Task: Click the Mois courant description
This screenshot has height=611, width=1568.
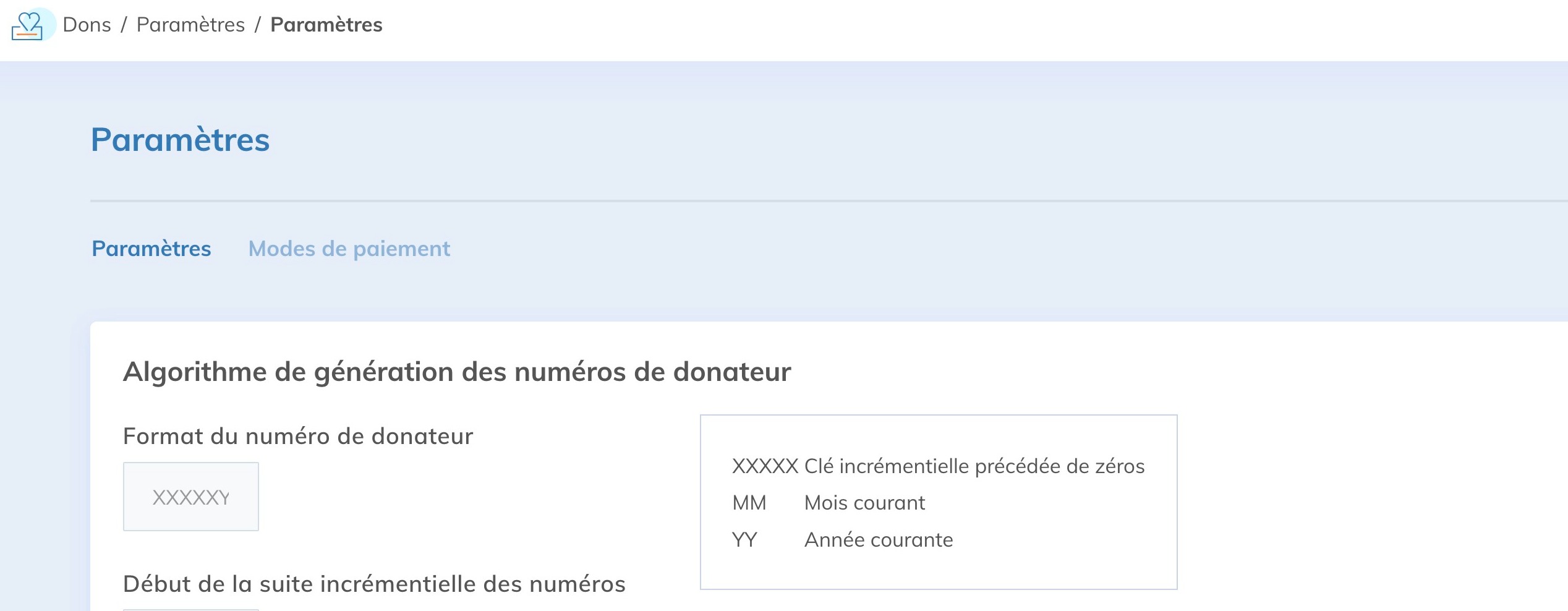Action: (x=864, y=503)
